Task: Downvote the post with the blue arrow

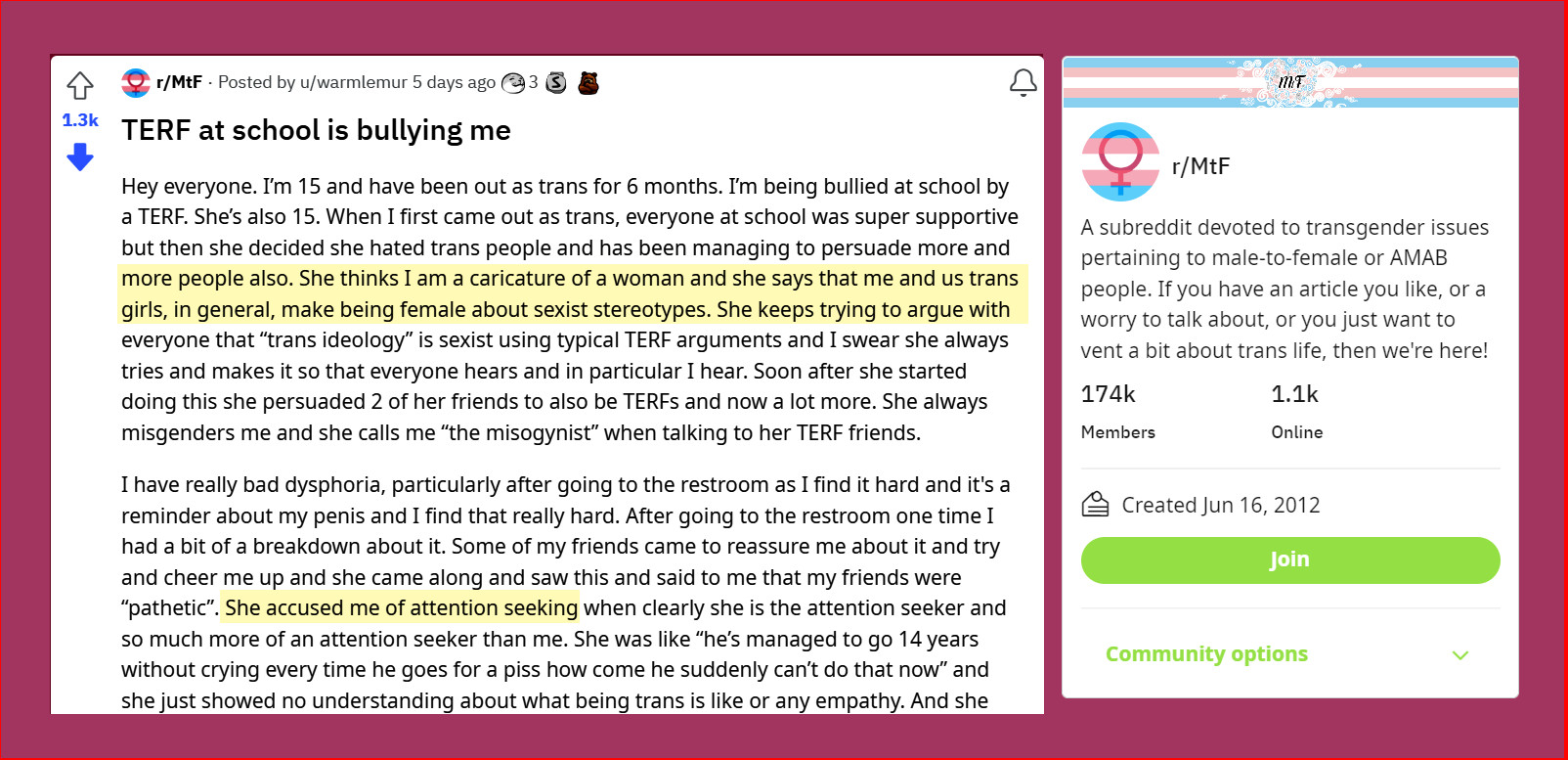Action: (80, 156)
